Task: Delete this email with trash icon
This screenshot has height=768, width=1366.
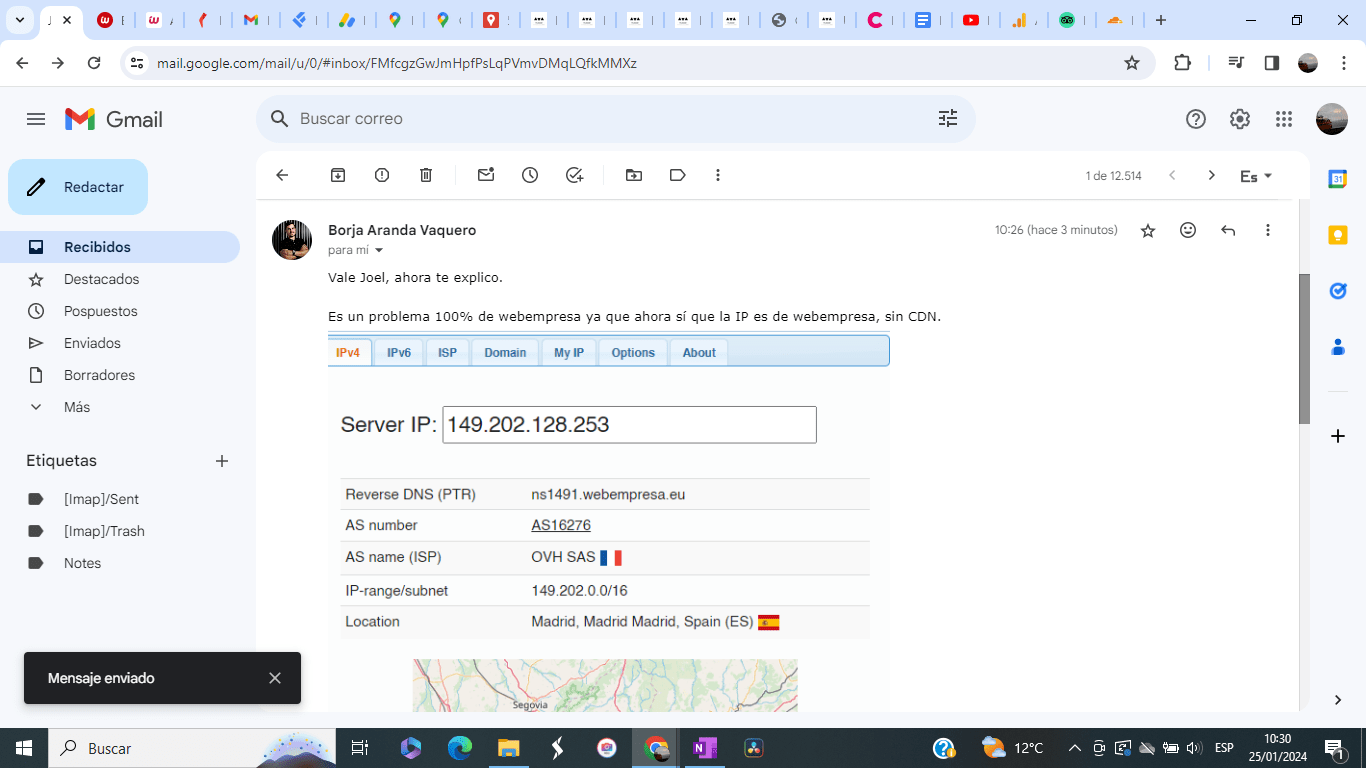Action: click(x=426, y=175)
